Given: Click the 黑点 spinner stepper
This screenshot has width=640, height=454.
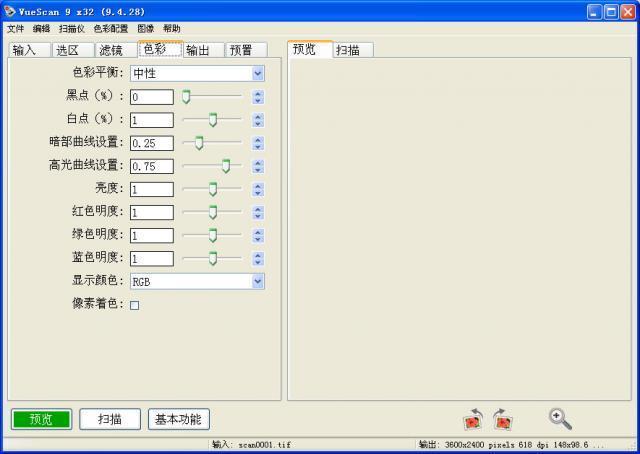Looking at the screenshot, I should tap(258, 97).
